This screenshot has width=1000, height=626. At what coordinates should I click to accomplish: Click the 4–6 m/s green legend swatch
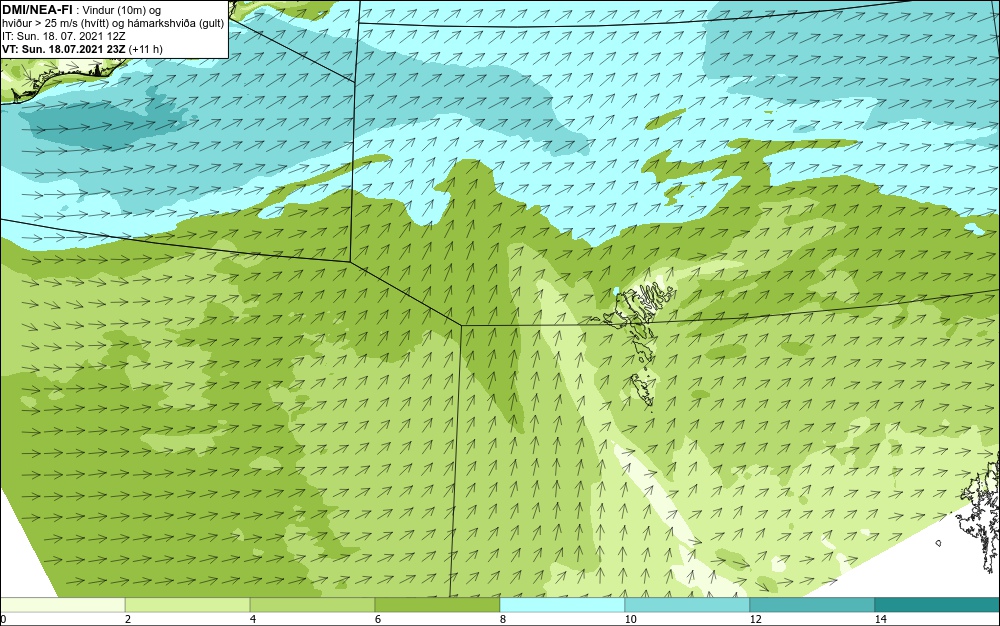pos(312,605)
